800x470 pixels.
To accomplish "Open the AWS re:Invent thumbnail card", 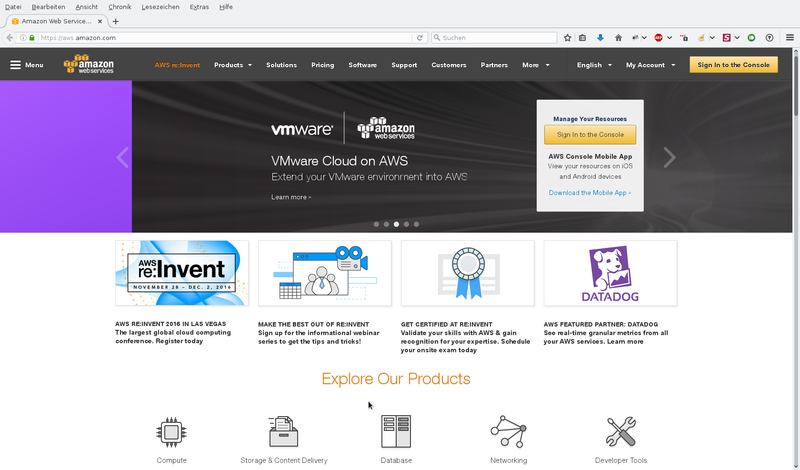I will click(x=182, y=273).
